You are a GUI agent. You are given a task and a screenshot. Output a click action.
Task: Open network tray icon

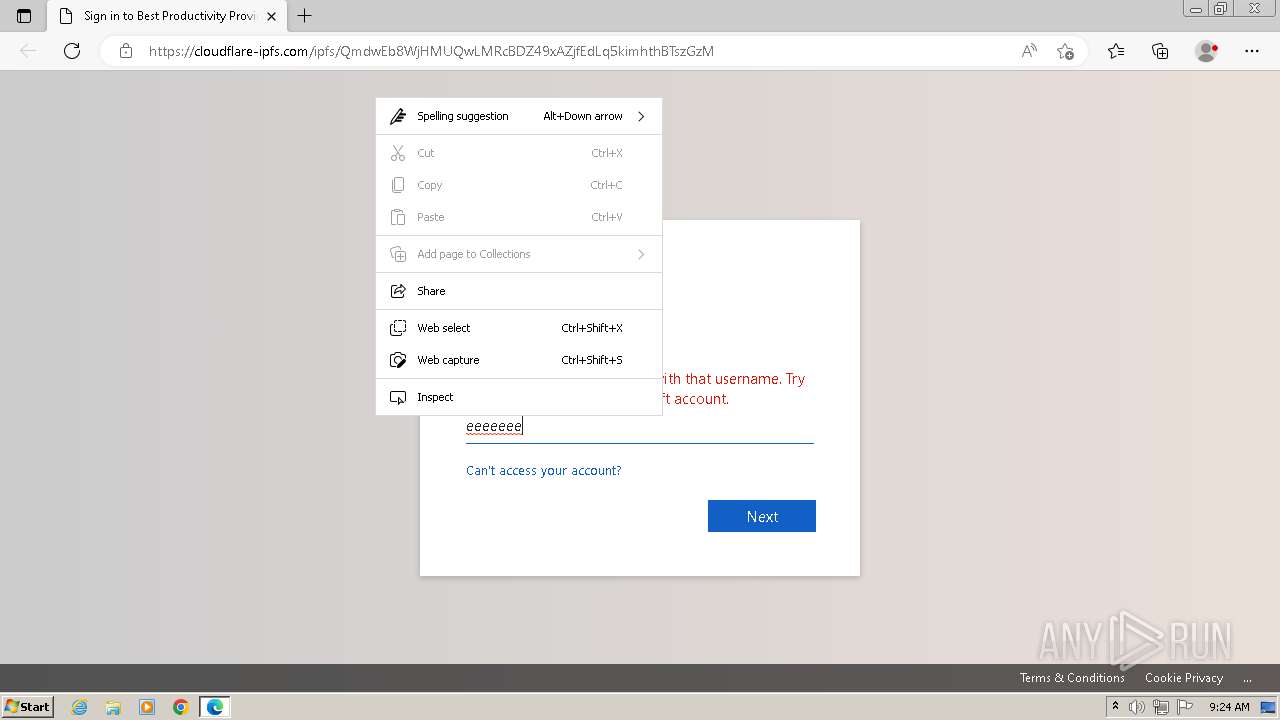(1160, 707)
